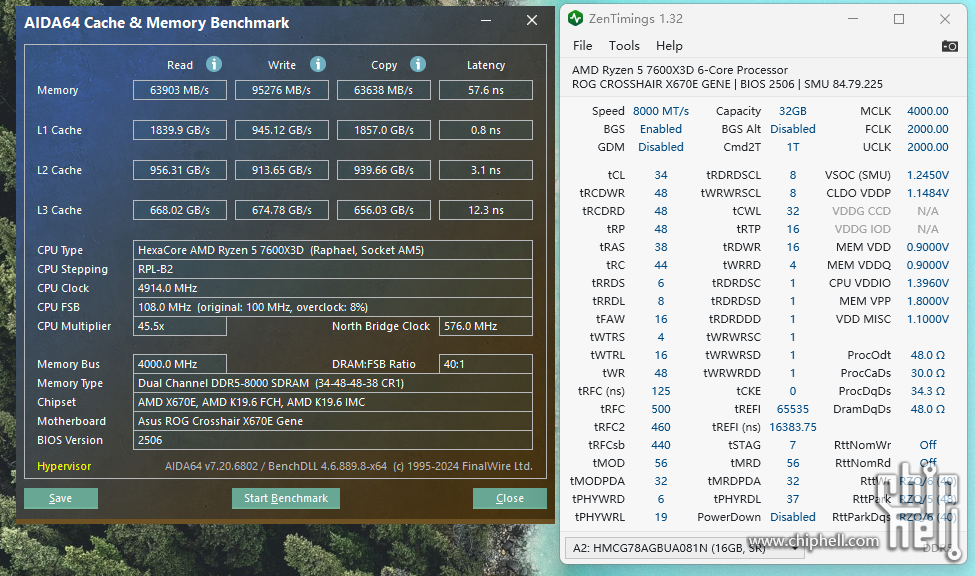The height and width of the screenshot is (576, 975).
Task: Click the Memory Bus 4000.0 MHz field
Action: 180,364
